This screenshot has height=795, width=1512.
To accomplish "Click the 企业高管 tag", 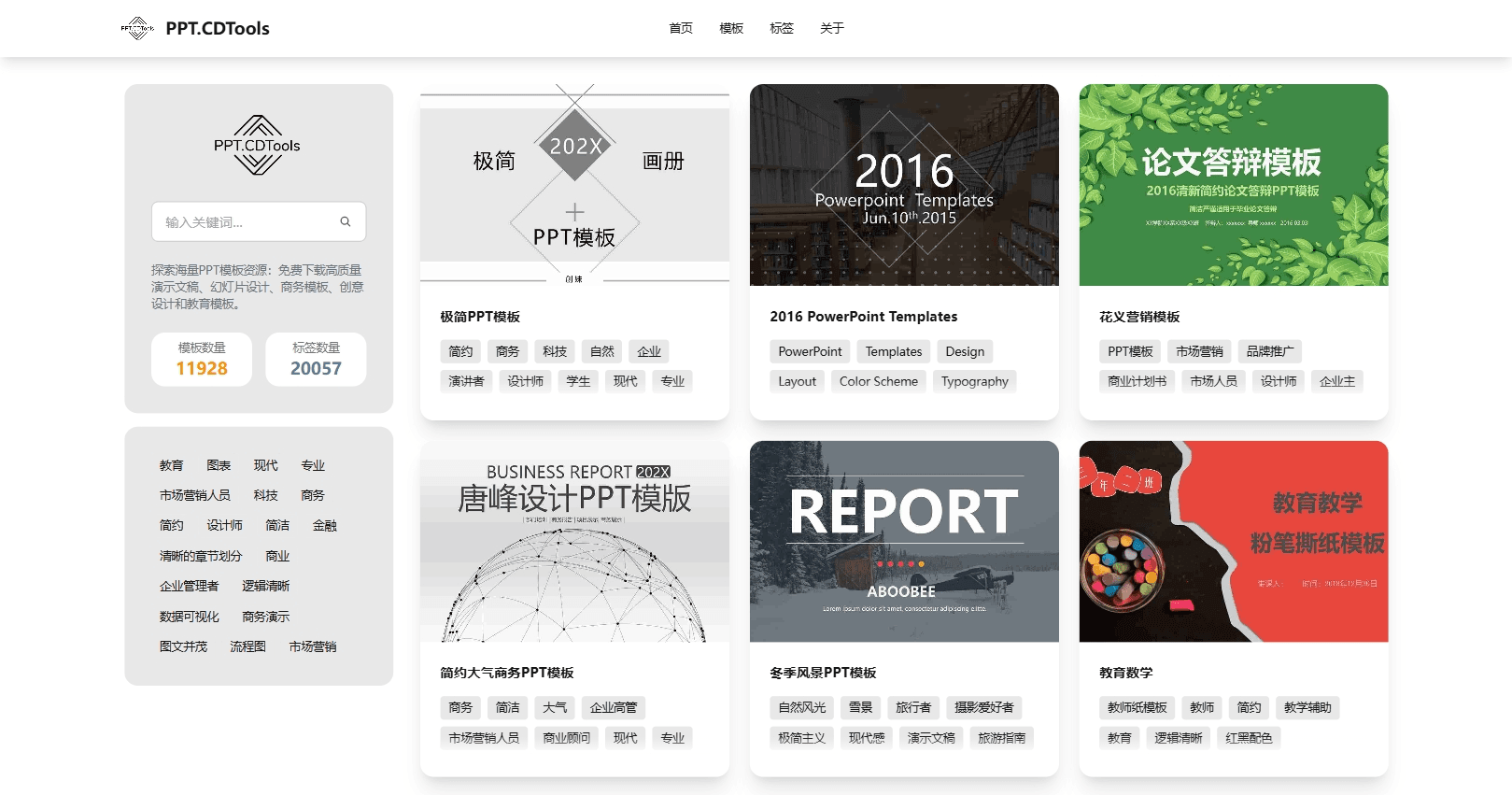I will click(614, 707).
